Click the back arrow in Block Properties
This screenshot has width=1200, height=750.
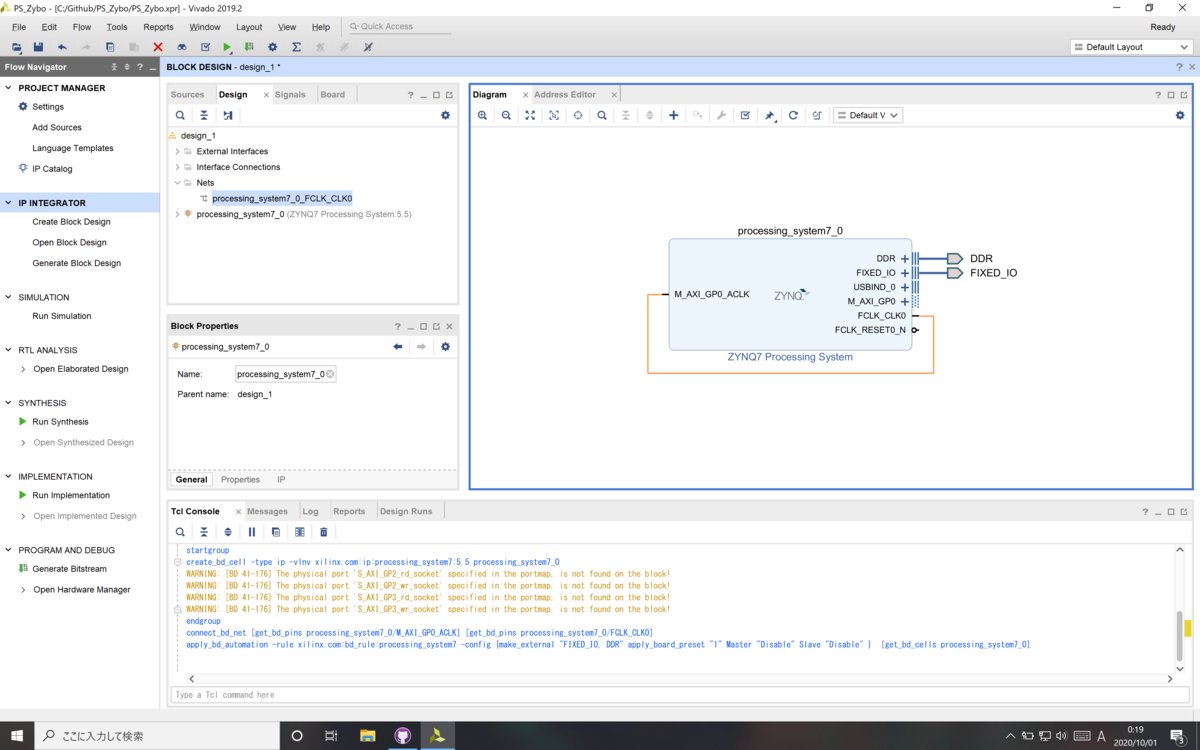pyautogui.click(x=398, y=347)
